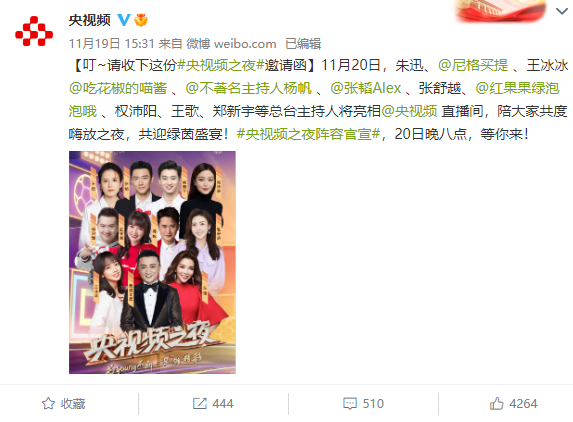Open the @央视频 mention in the post text
Viewport: 573px width, 422px height.
409,111
